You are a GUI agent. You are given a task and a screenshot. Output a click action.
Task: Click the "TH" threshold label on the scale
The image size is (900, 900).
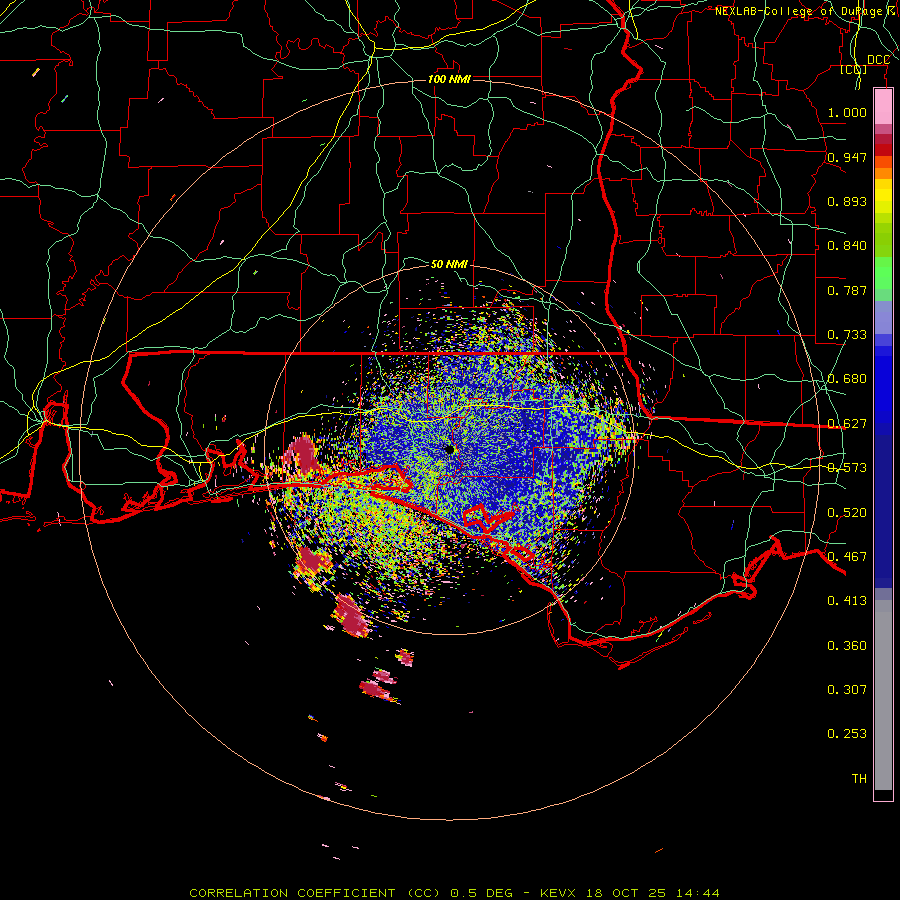point(859,779)
